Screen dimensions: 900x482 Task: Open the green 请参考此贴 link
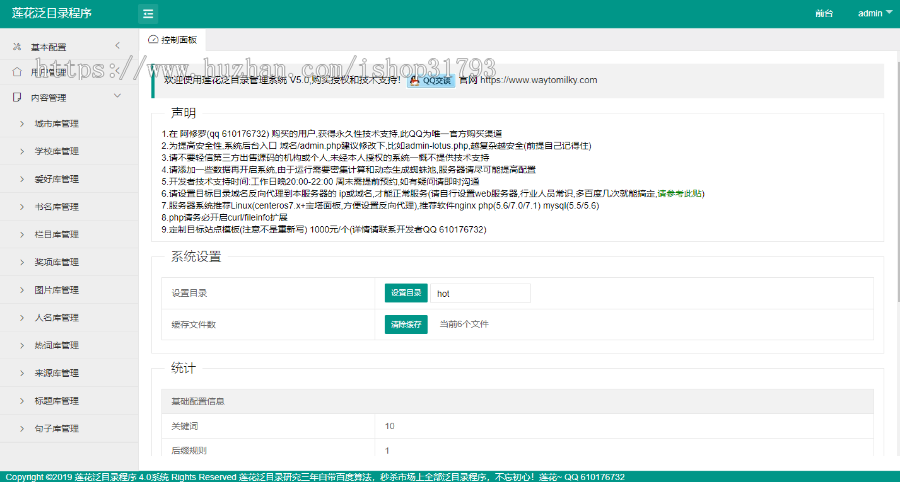(681, 193)
